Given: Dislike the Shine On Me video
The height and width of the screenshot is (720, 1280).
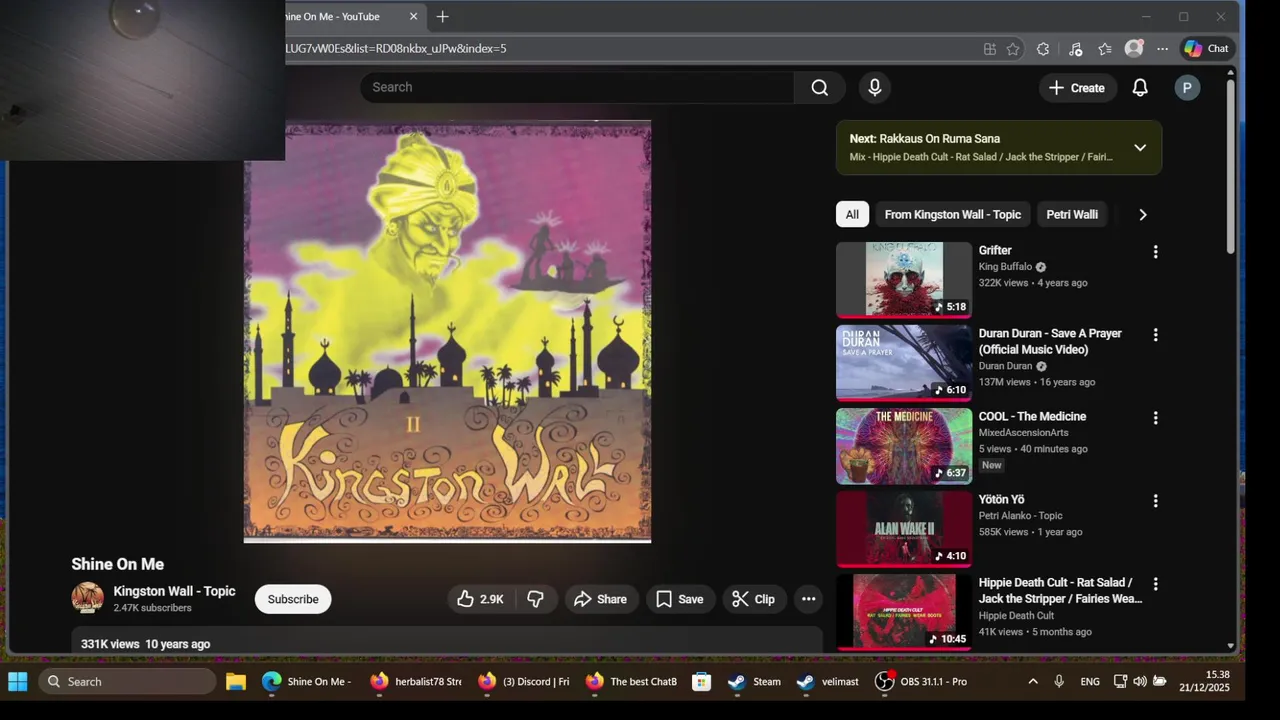Looking at the screenshot, I should 536,599.
